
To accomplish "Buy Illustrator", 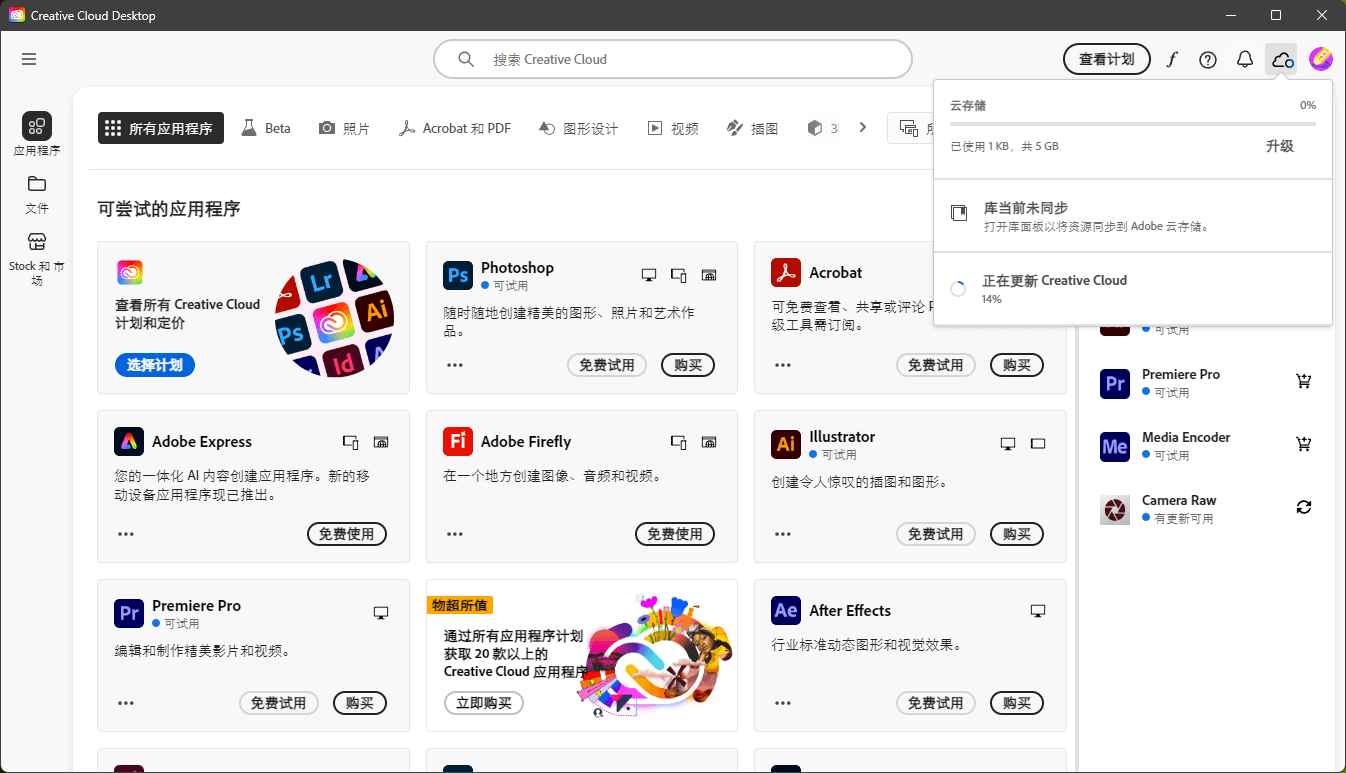I will pyautogui.click(x=1017, y=534).
